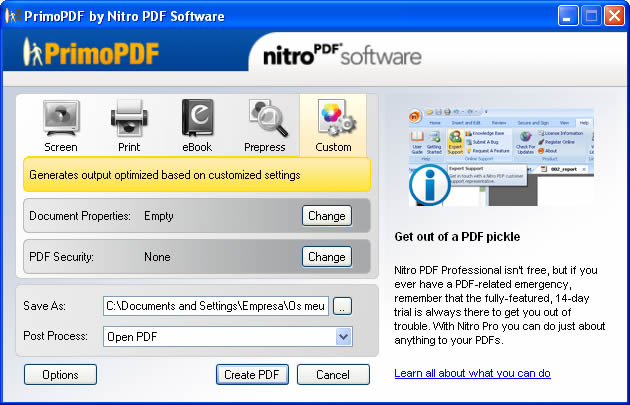This screenshot has height=405, width=630.
Task: Open the Options dialog
Action: tap(60, 374)
